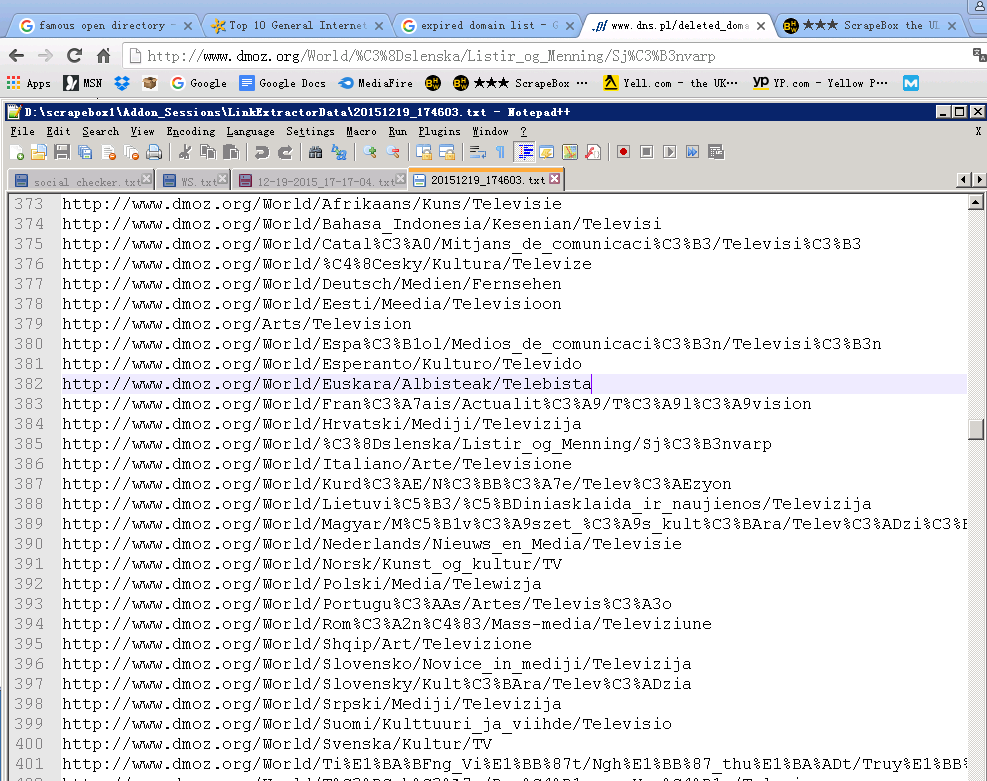Open the Search menu
The height and width of the screenshot is (781, 987).
pos(100,132)
